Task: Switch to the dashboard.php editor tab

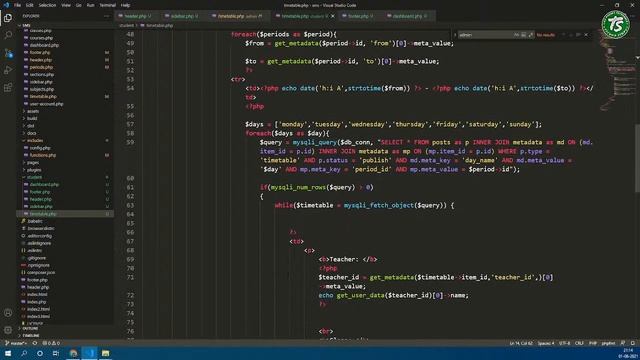Action: (409, 16)
